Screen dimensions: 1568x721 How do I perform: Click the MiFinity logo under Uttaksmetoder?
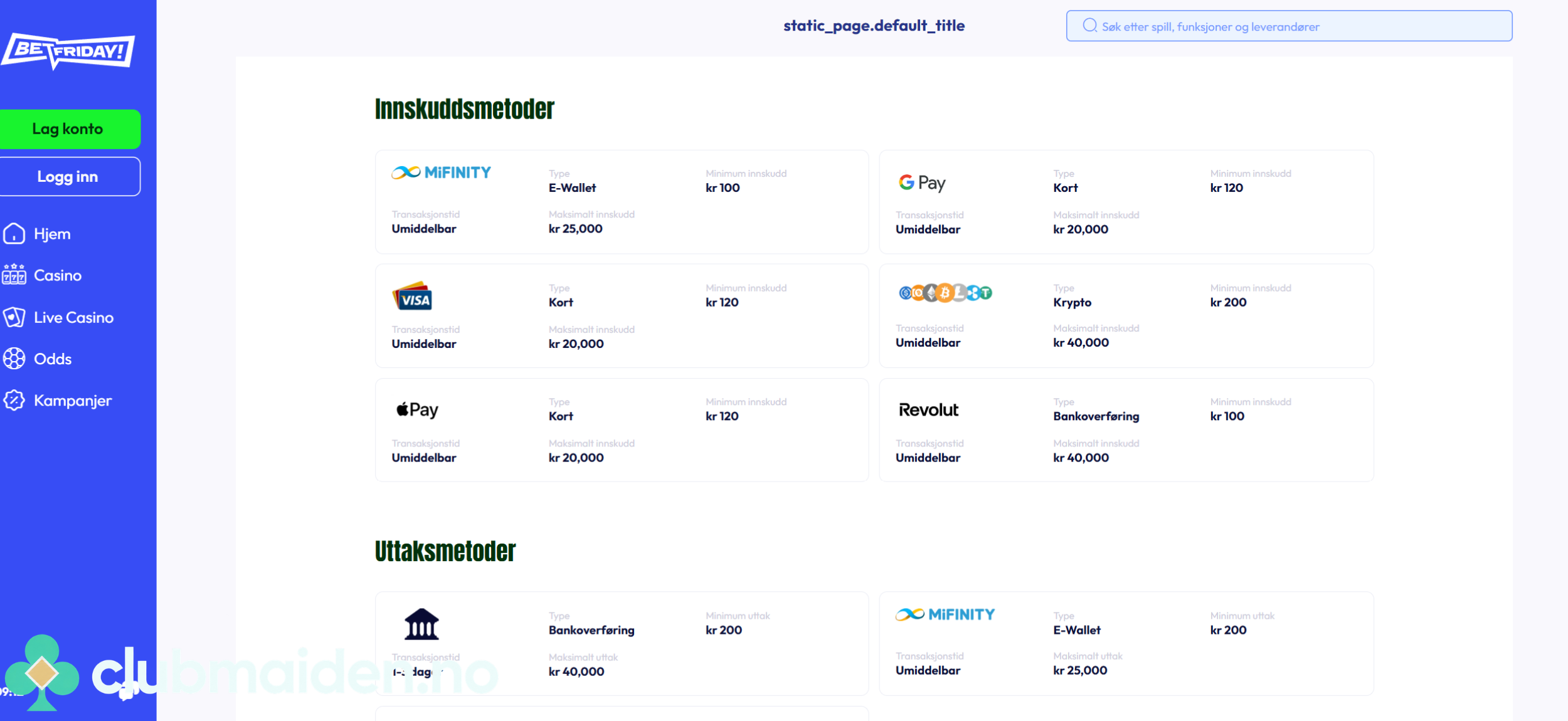coord(945,614)
